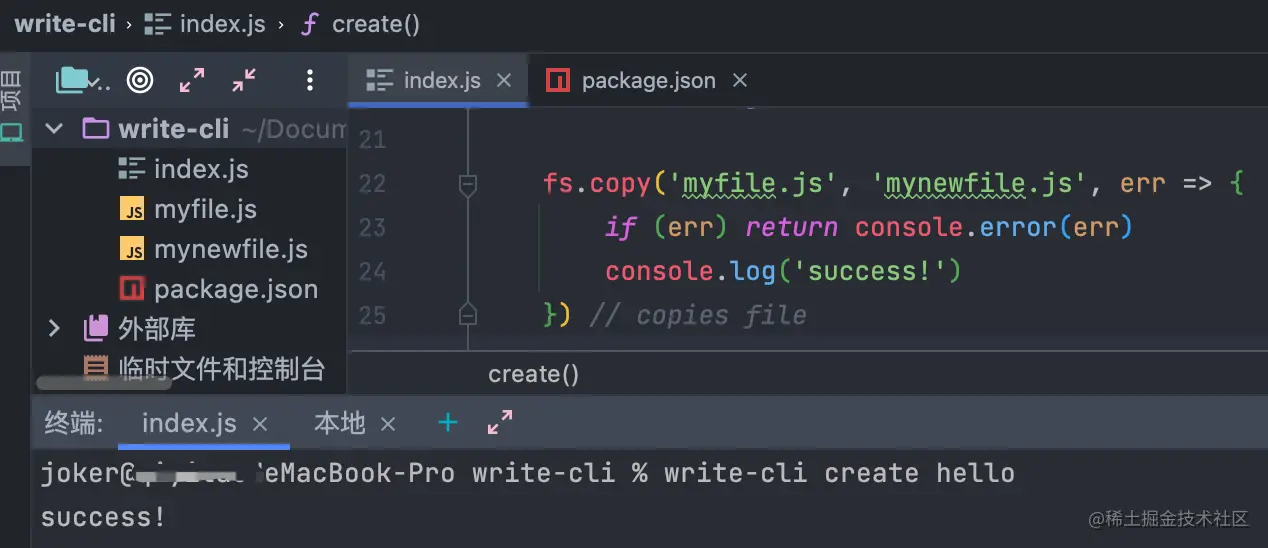Select the write-cli root folder
This screenshot has width=1268, height=548.
[174, 129]
